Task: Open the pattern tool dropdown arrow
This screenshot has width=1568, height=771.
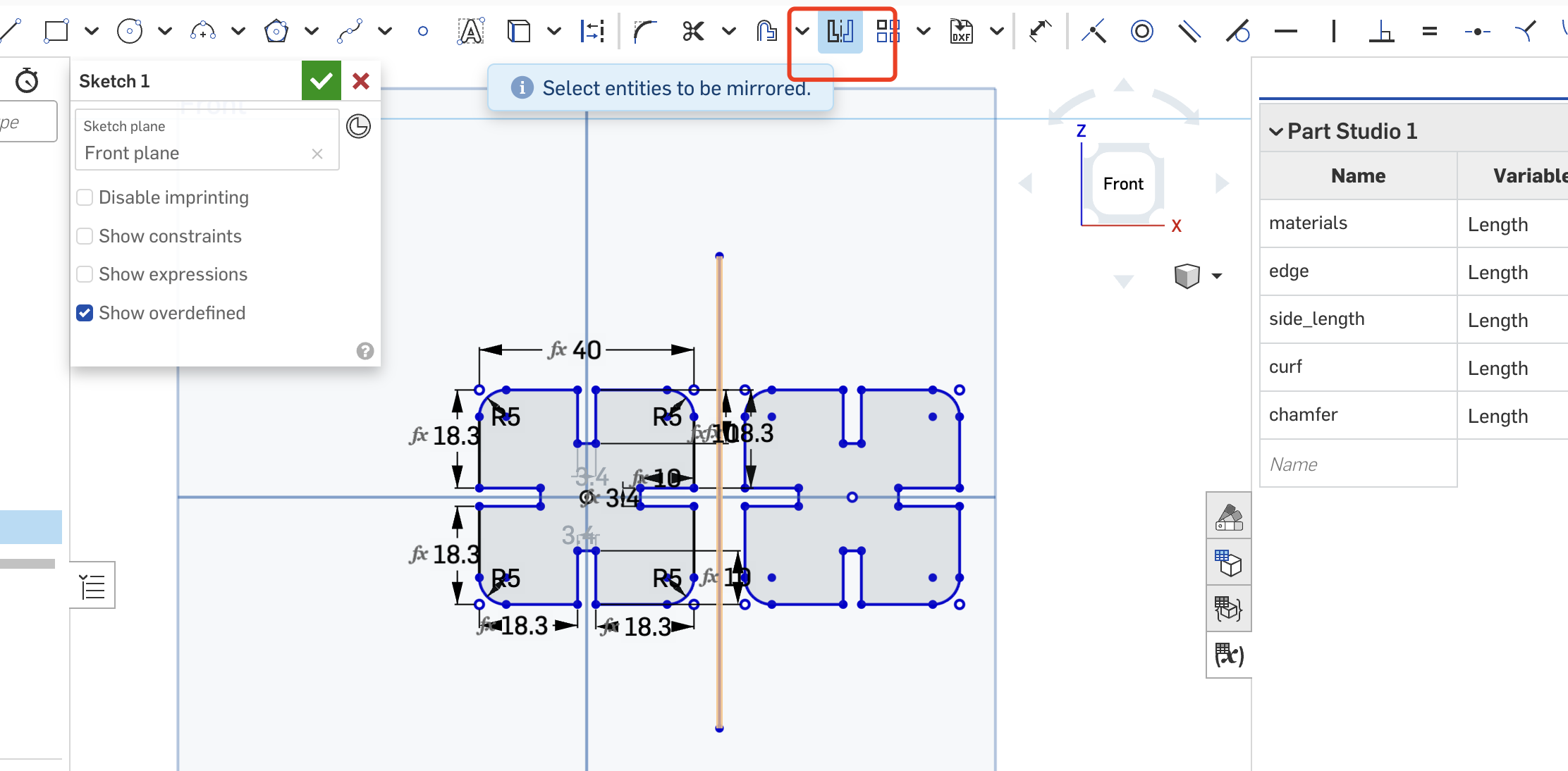Action: point(924,31)
